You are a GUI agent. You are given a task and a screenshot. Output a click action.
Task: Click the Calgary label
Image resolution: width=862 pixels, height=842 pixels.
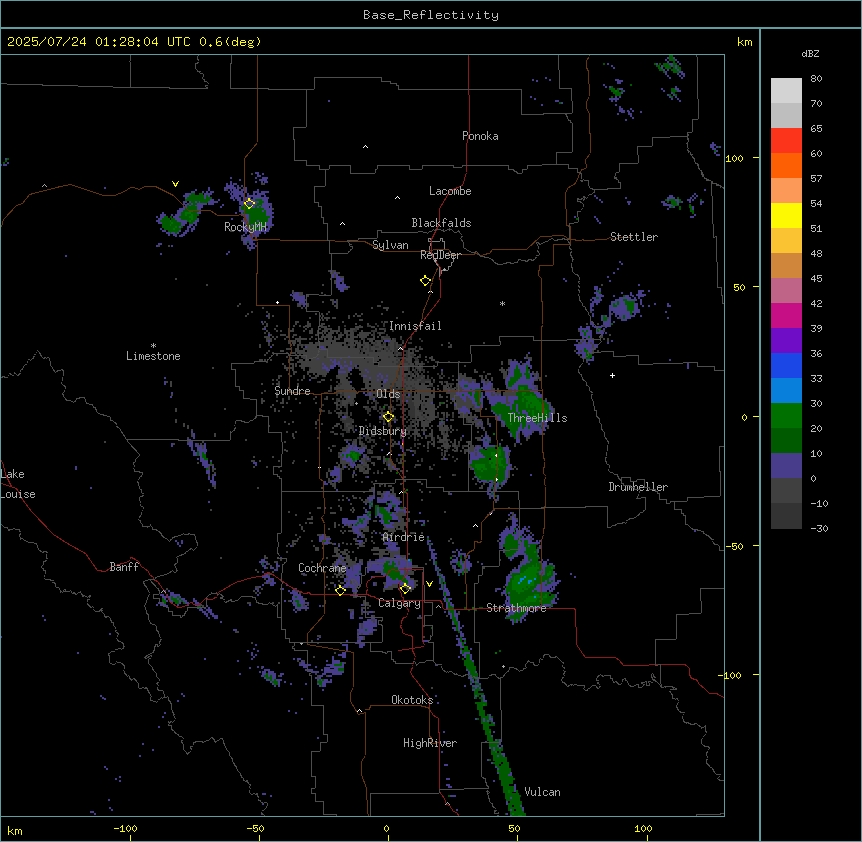[399, 603]
